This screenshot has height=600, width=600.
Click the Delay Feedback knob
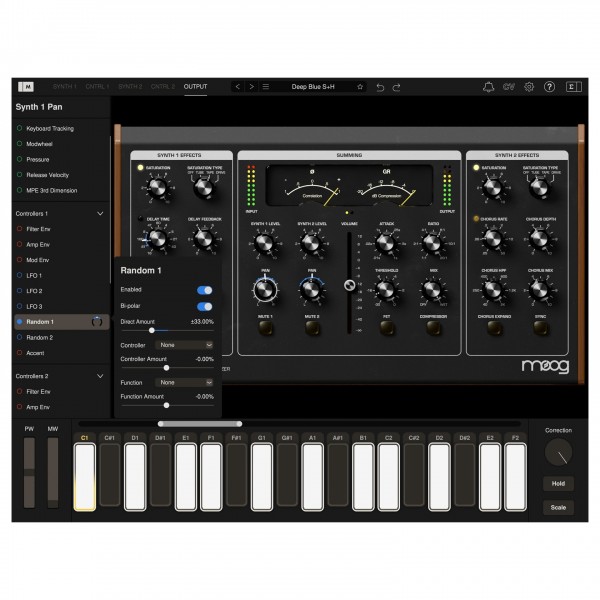pyautogui.click(x=204, y=239)
